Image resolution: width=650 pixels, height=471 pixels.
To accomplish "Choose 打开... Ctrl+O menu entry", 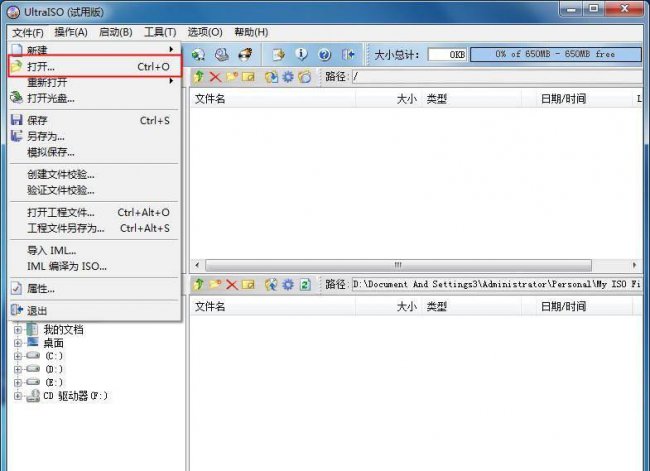I will (x=95, y=66).
